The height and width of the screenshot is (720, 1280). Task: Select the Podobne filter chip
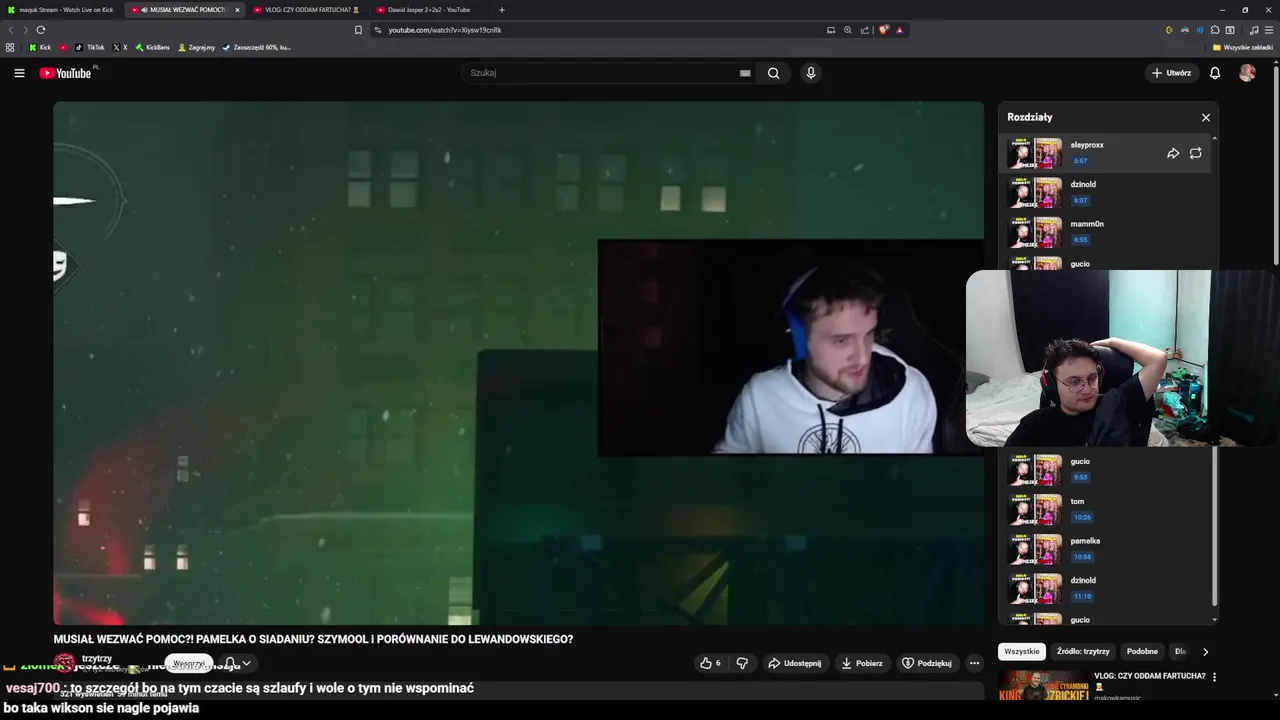pos(1142,651)
